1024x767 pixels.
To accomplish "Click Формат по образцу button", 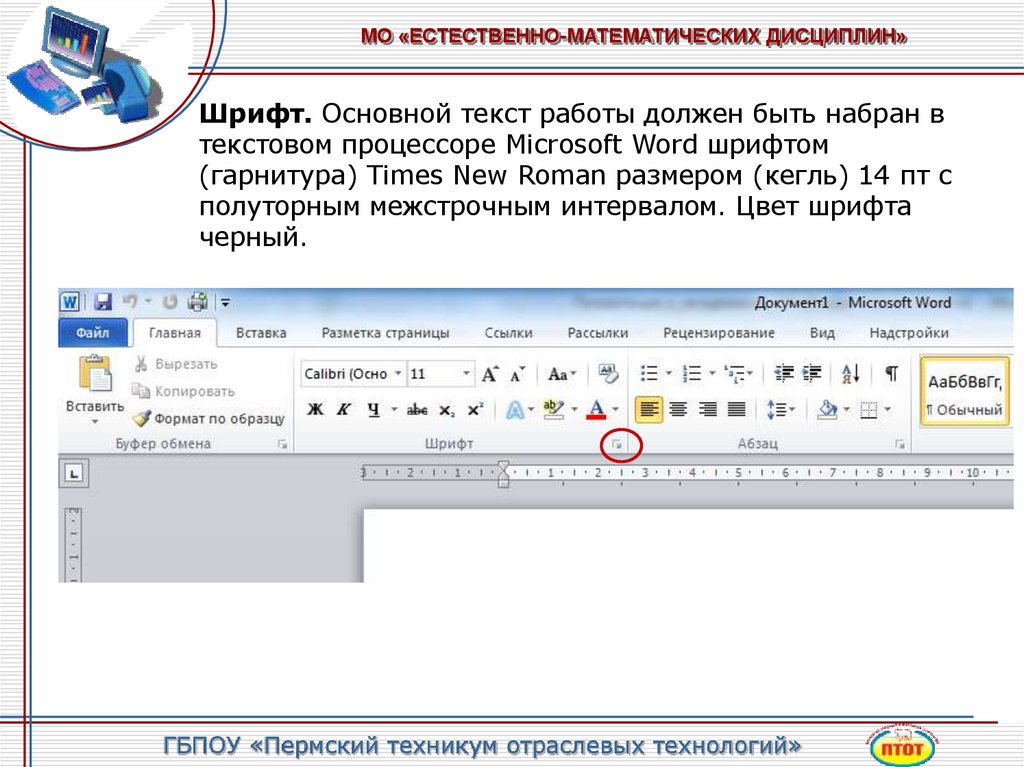I will tap(208, 418).
